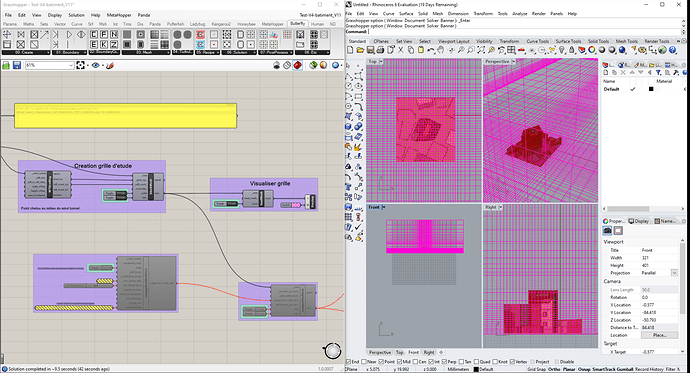Toggle Cen osnap checkbox
Screen dimensions: 690x373
[415, 362]
